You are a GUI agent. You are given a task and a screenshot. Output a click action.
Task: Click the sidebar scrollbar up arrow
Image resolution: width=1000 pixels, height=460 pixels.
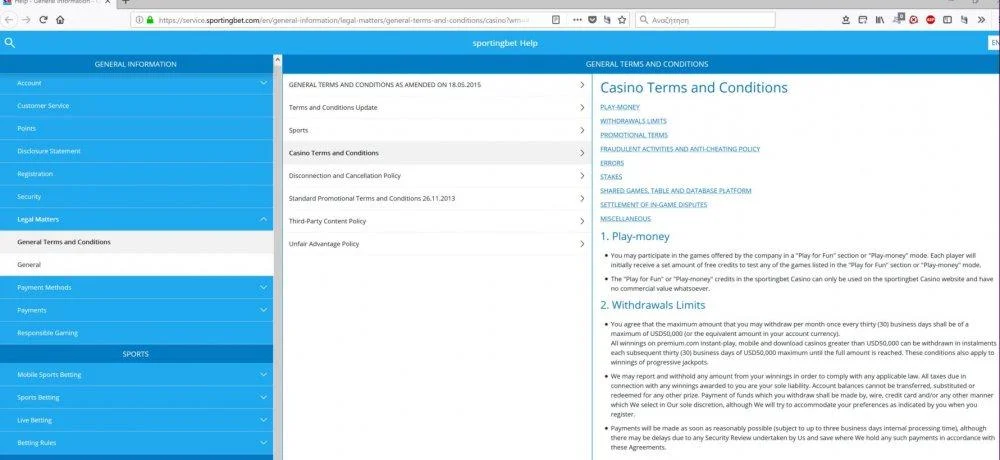click(277, 59)
